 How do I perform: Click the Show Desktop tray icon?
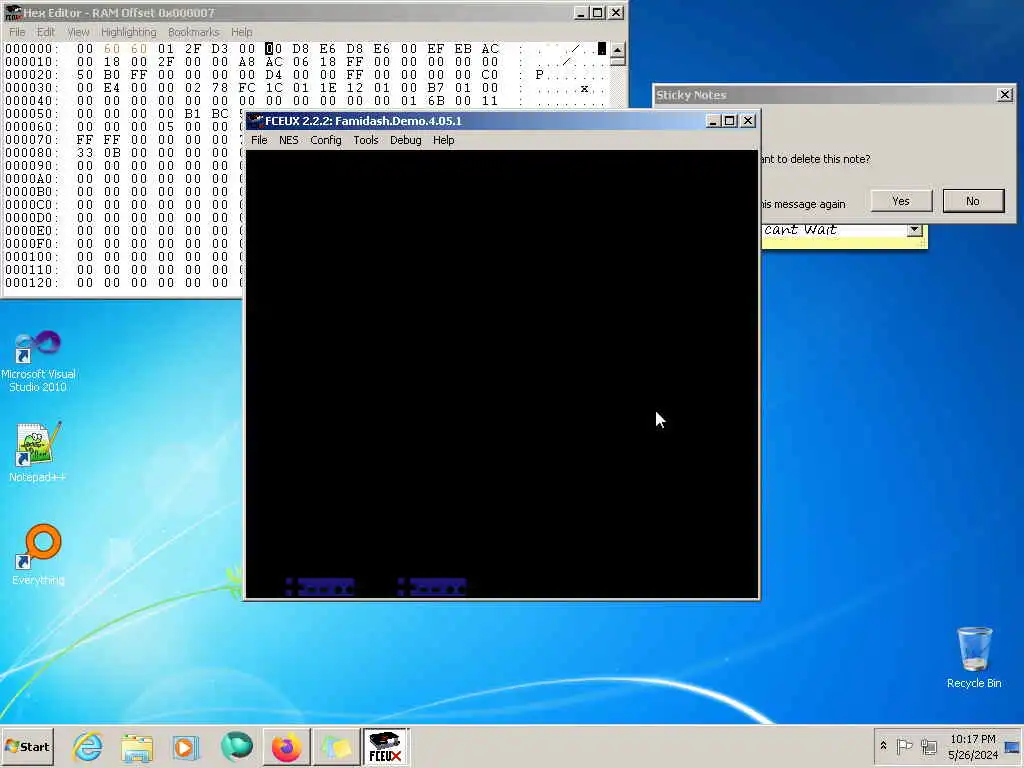[x=1012, y=746]
